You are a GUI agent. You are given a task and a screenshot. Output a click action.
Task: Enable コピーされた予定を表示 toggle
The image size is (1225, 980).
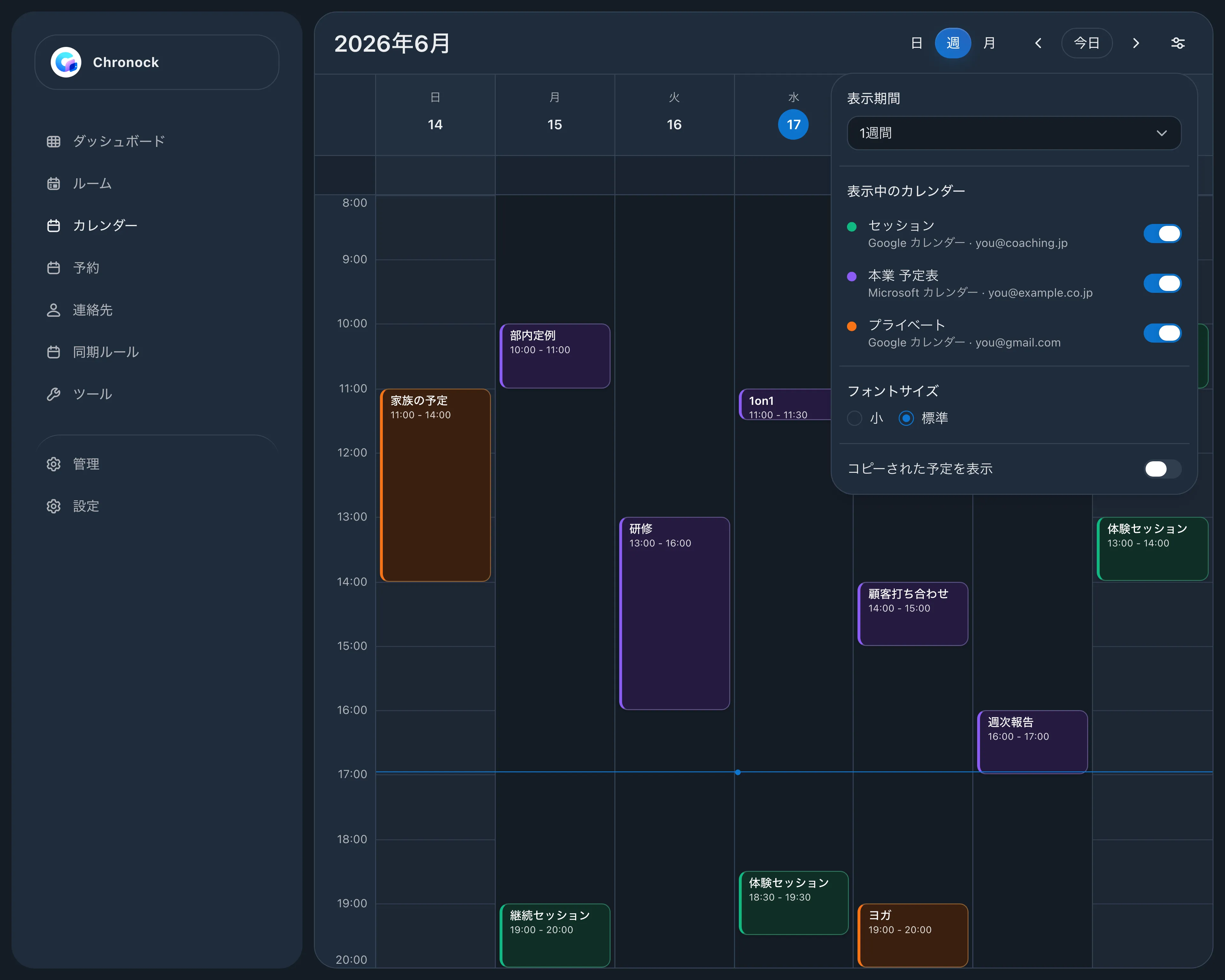click(x=1162, y=469)
